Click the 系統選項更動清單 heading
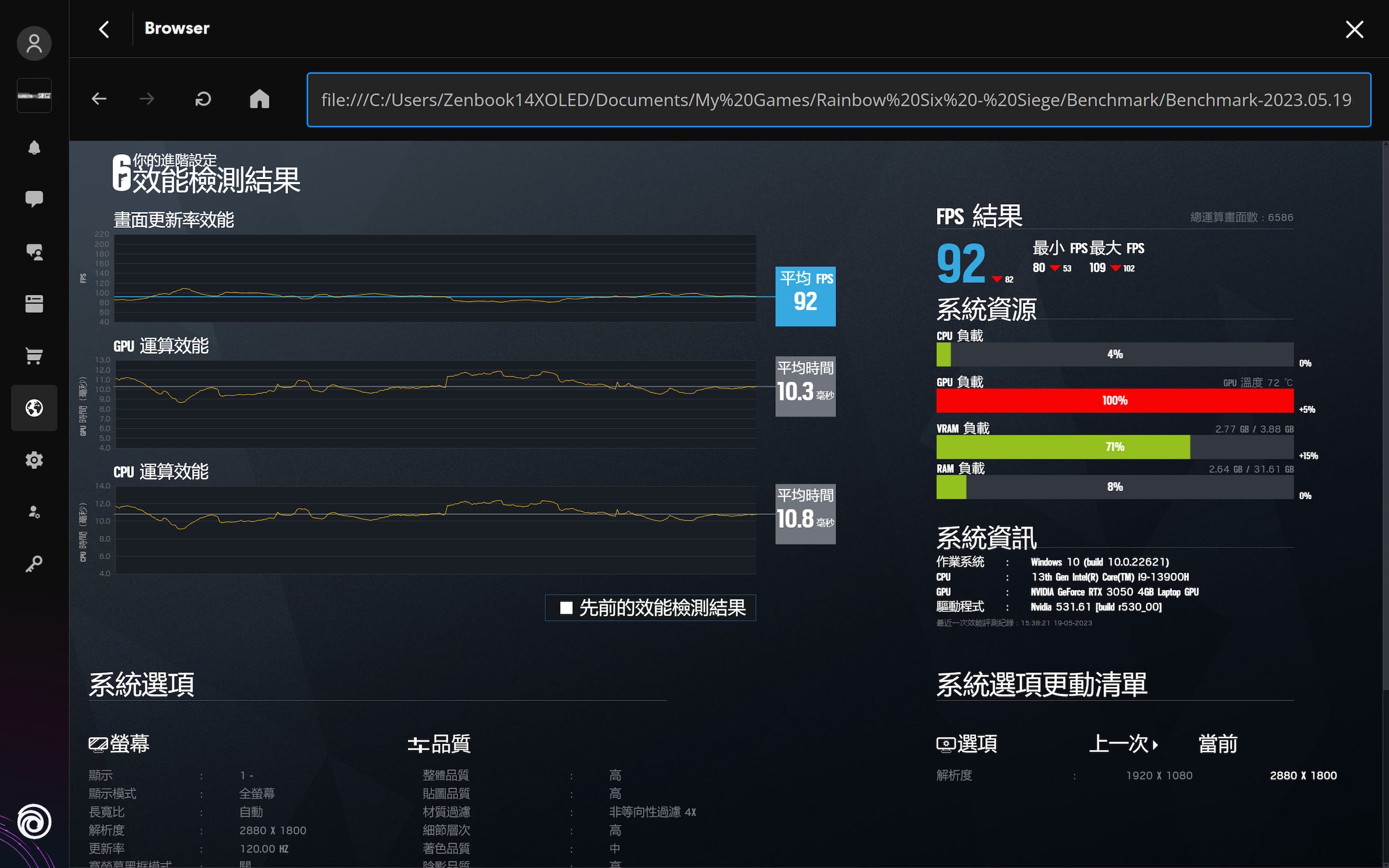This screenshot has width=1389, height=868. point(1041,685)
